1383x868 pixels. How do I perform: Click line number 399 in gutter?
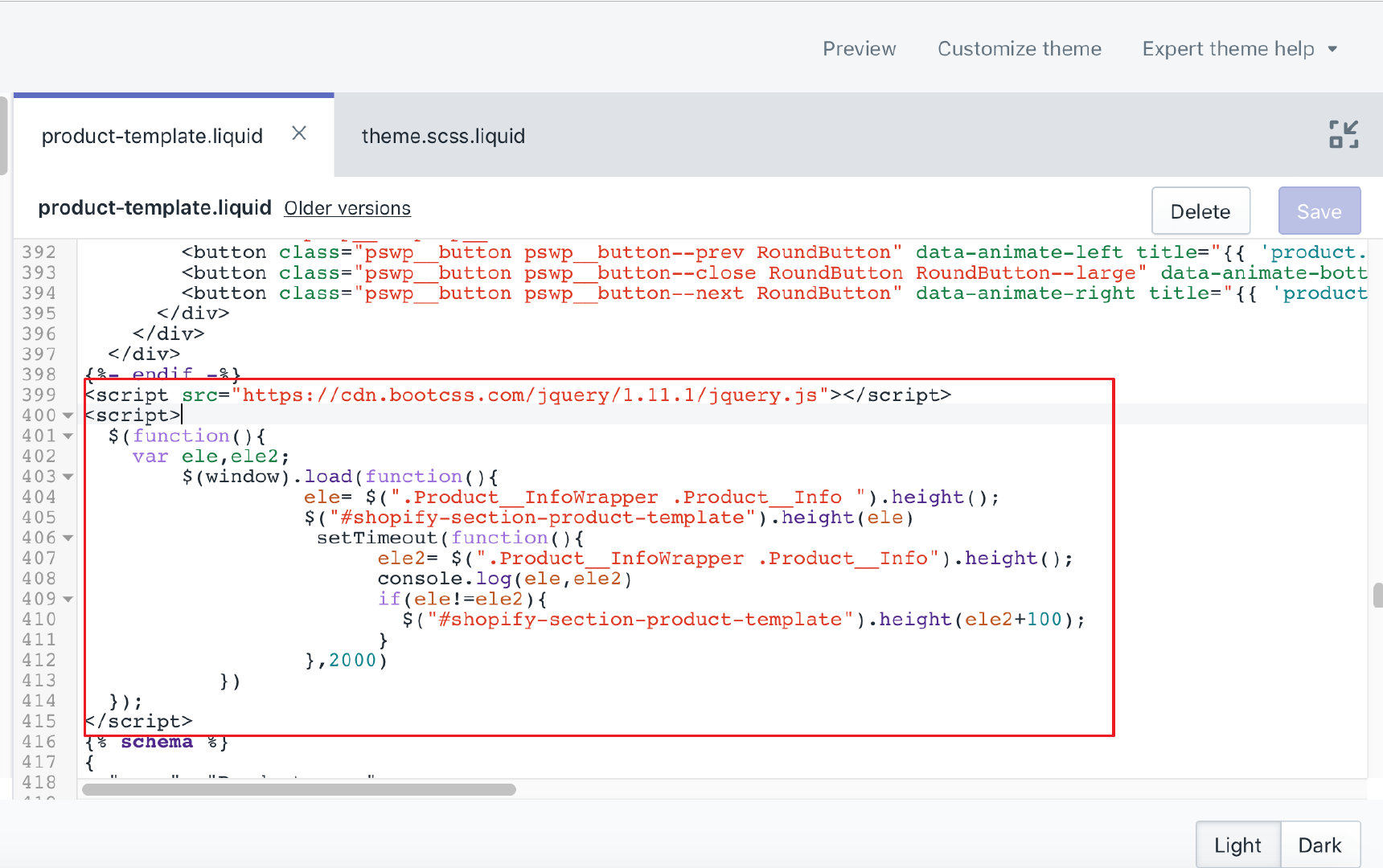click(39, 395)
